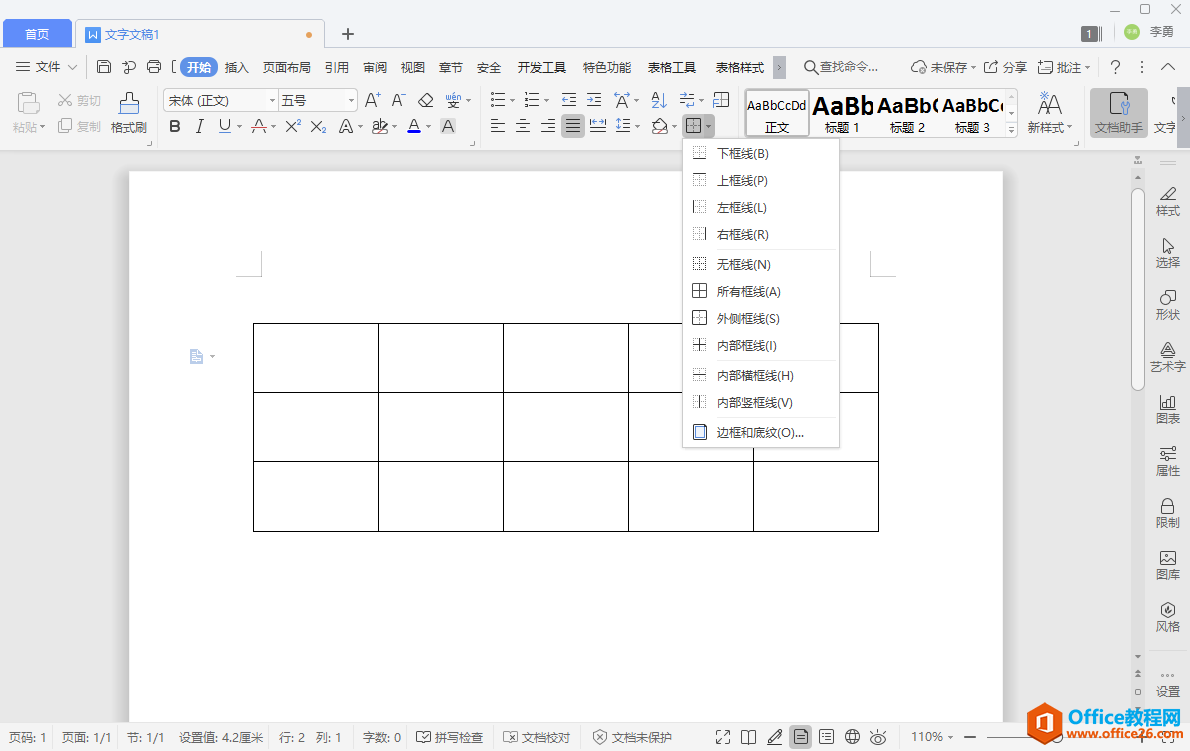Open the zoom level 110% dropdown

pos(932,737)
